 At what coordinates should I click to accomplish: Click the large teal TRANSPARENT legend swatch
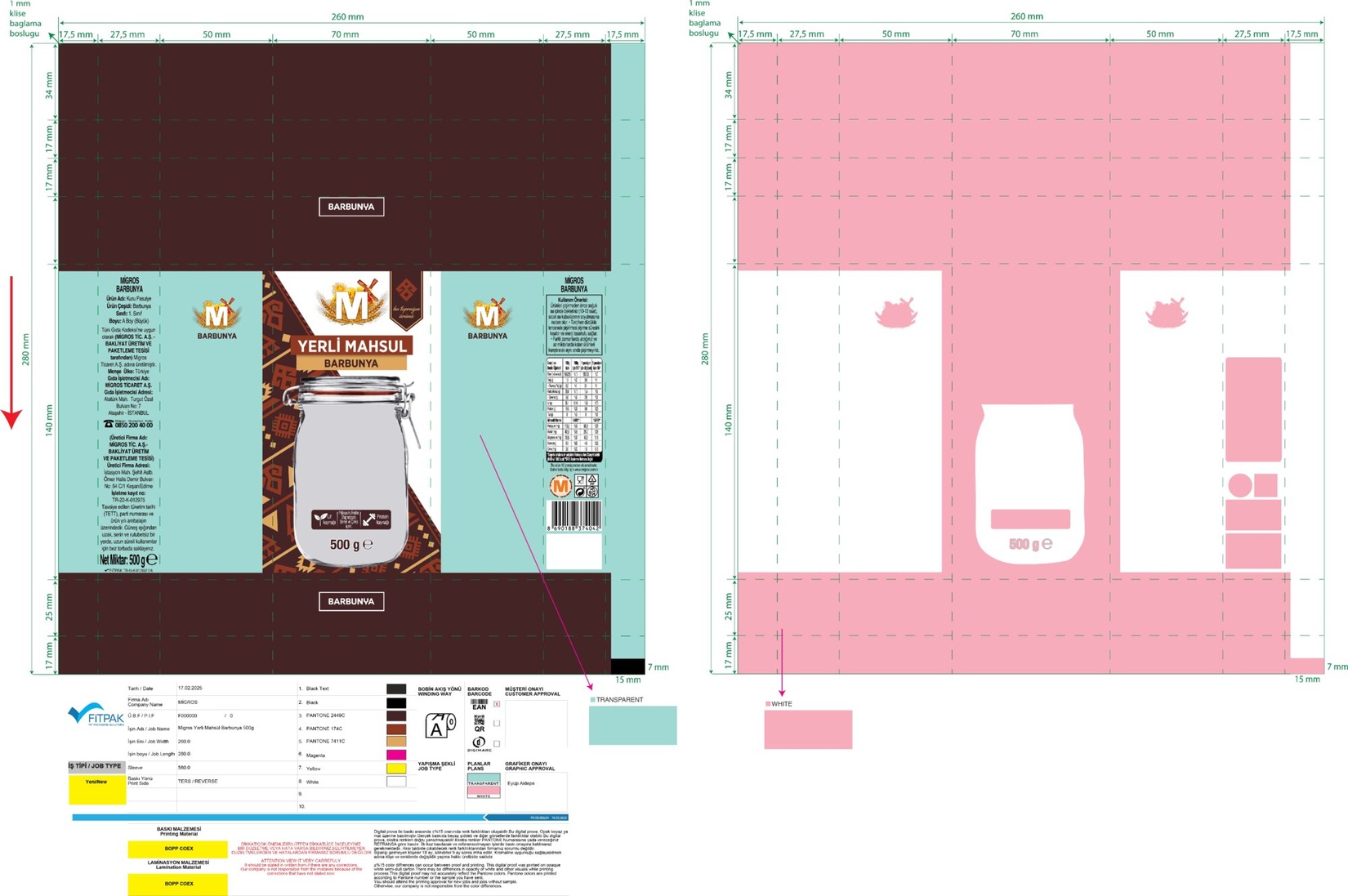pos(633,725)
